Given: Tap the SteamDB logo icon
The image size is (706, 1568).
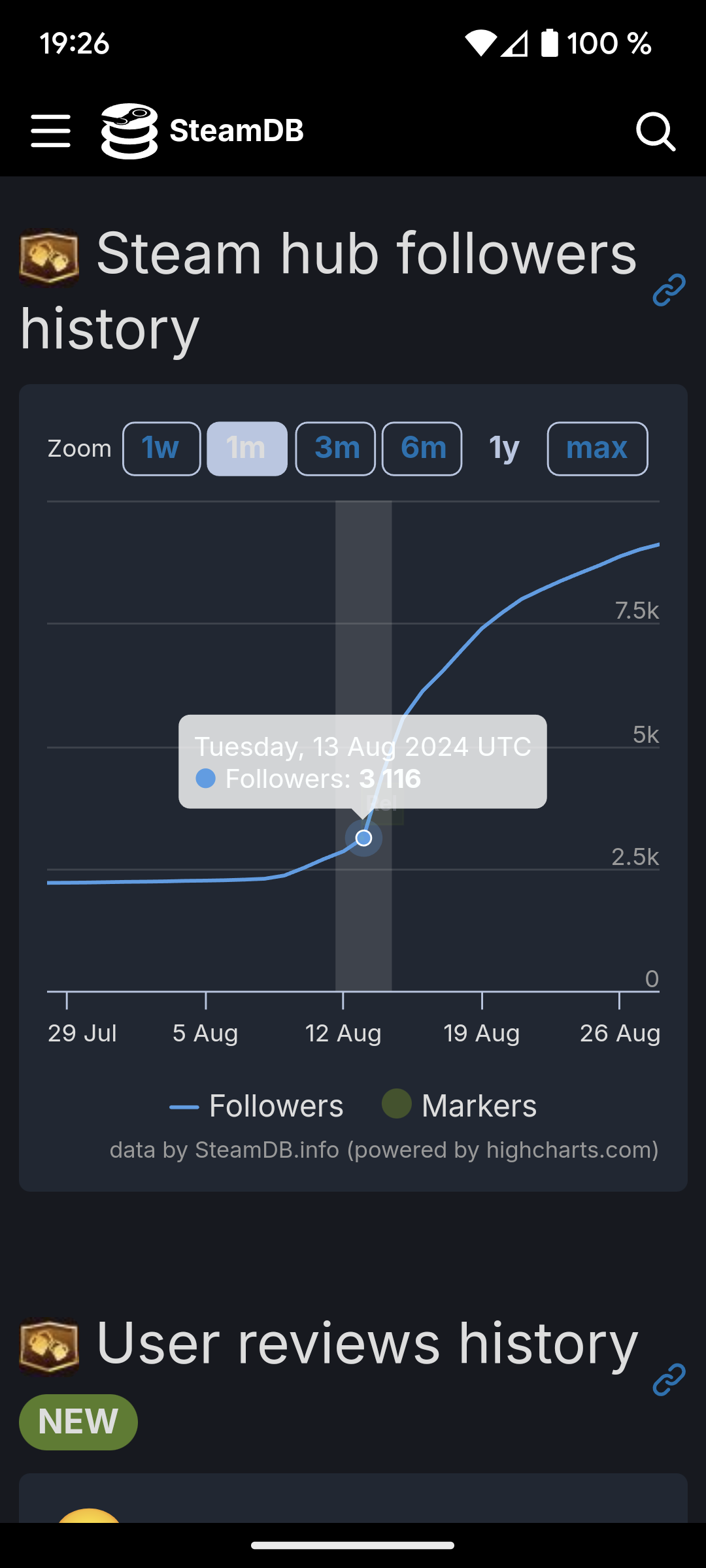Looking at the screenshot, I should pyautogui.click(x=129, y=131).
